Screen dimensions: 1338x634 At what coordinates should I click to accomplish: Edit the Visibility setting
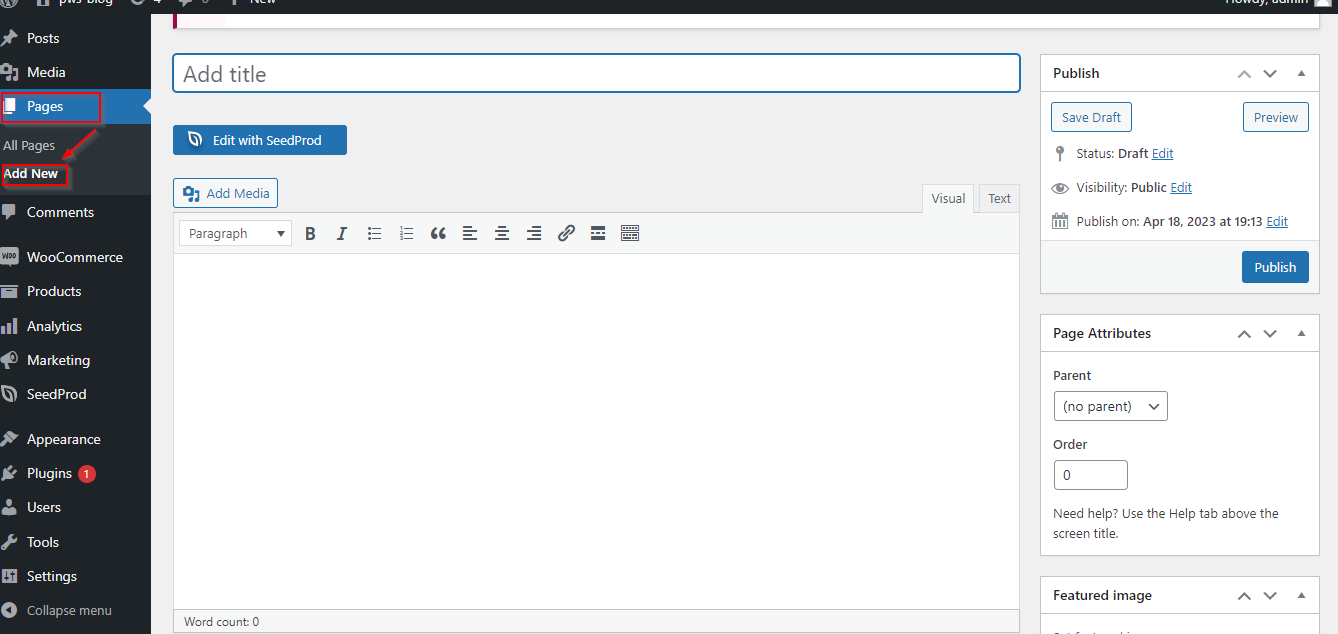(1181, 188)
